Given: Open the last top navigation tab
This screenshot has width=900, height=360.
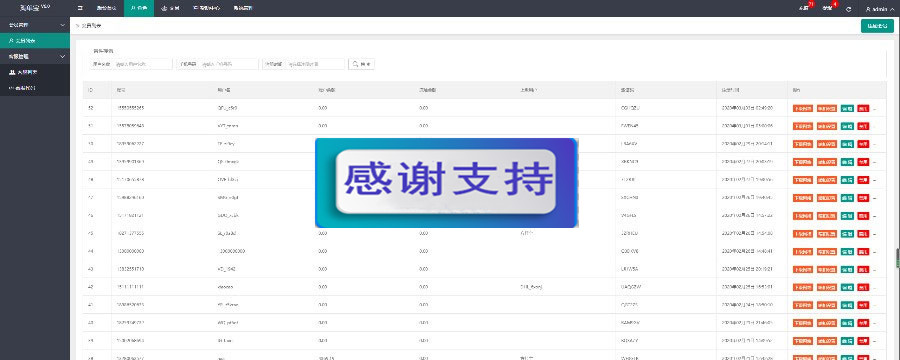Looking at the screenshot, I should pos(243,8).
